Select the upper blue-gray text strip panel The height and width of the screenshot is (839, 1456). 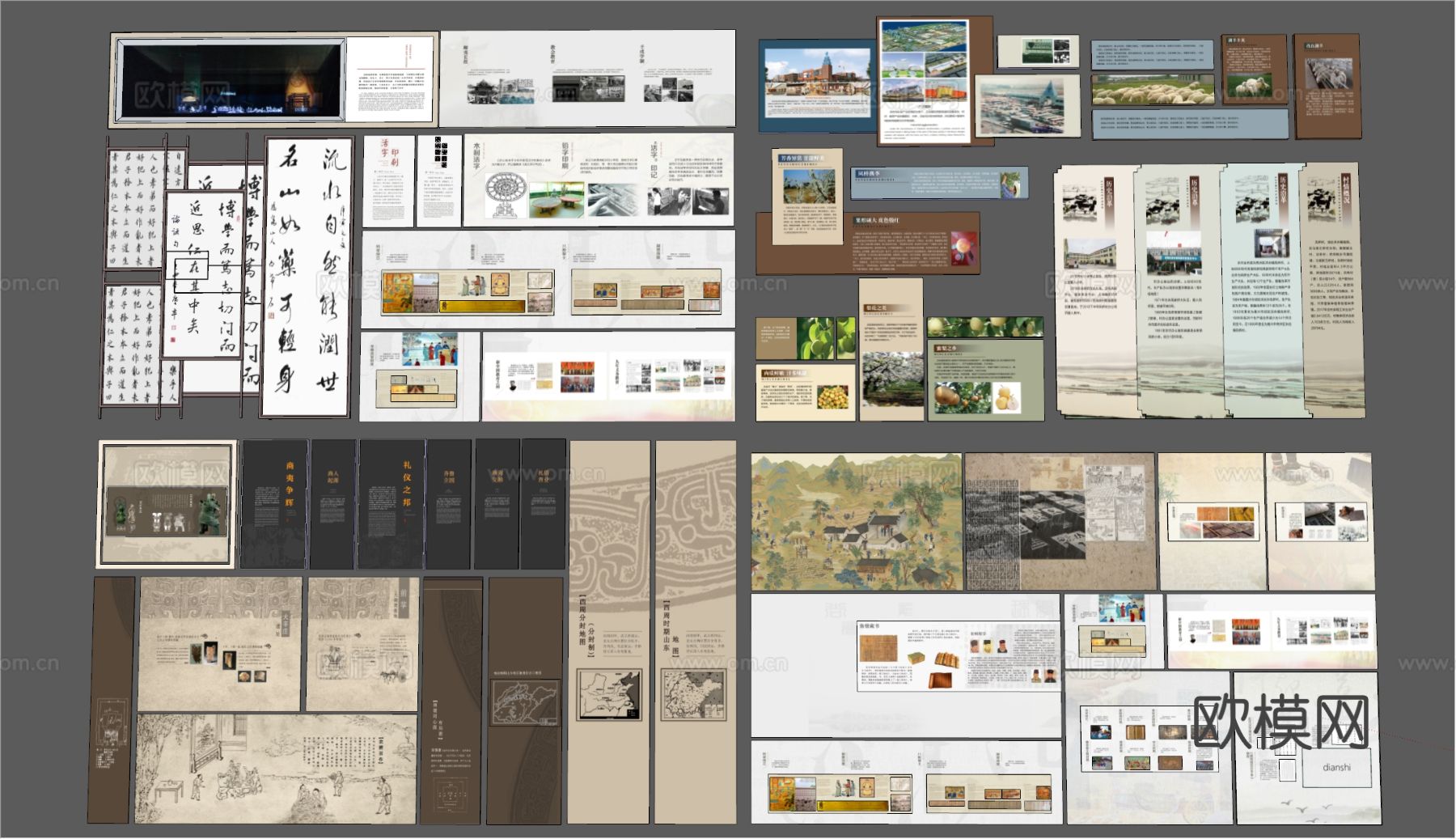[x=1153, y=55]
